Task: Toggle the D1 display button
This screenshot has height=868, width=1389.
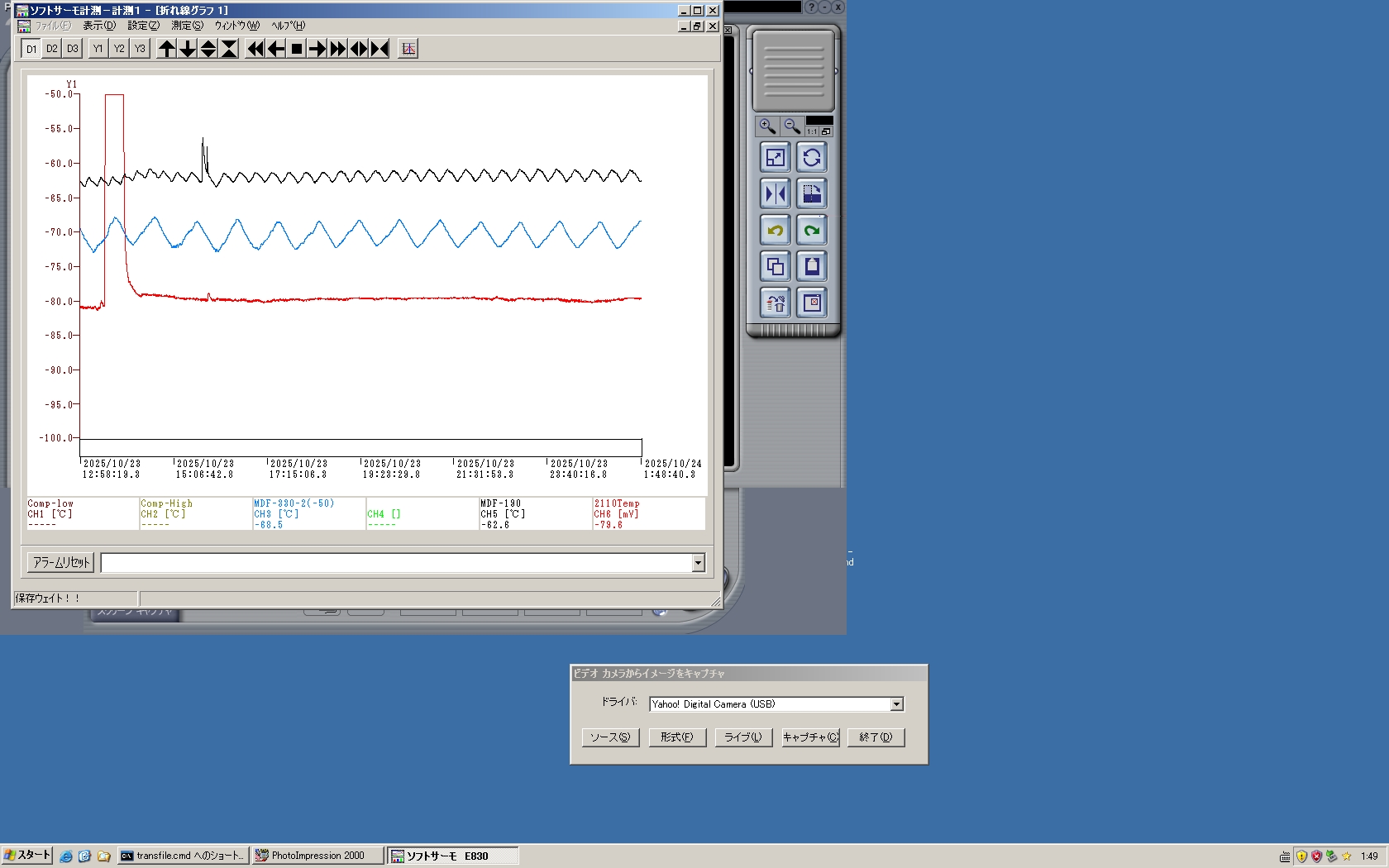Action: (x=31, y=49)
